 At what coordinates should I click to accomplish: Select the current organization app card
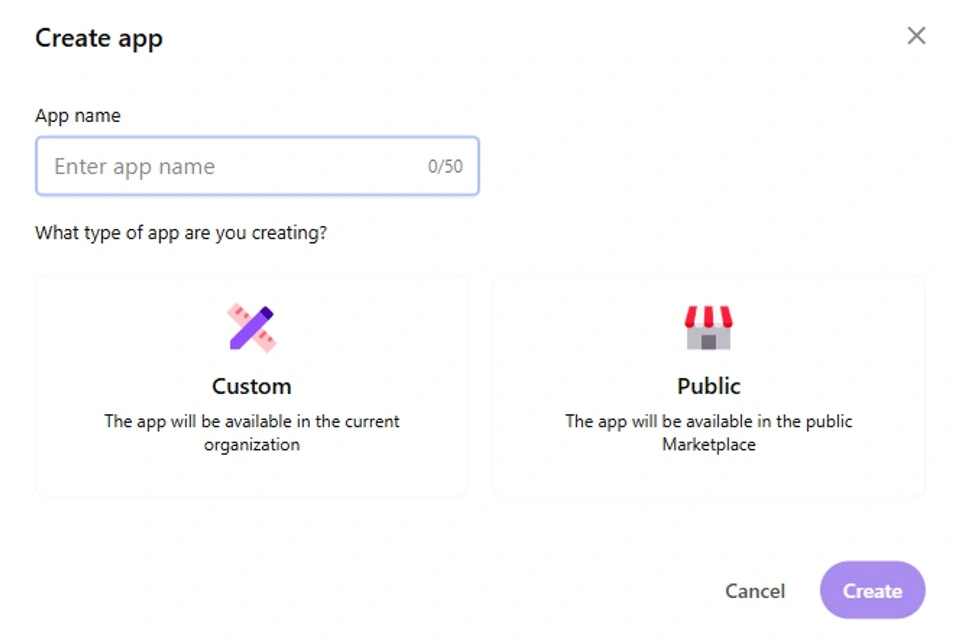point(251,385)
